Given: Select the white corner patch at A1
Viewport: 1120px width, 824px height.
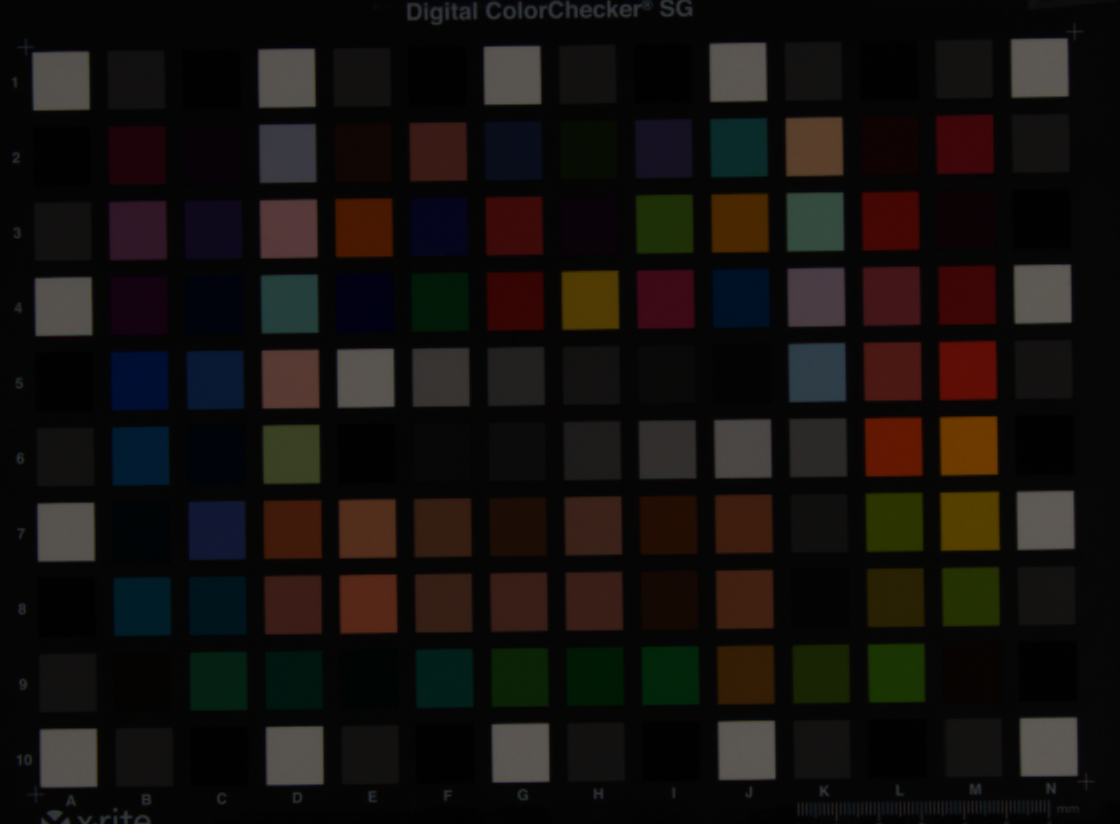Looking at the screenshot, I should [x=61, y=80].
